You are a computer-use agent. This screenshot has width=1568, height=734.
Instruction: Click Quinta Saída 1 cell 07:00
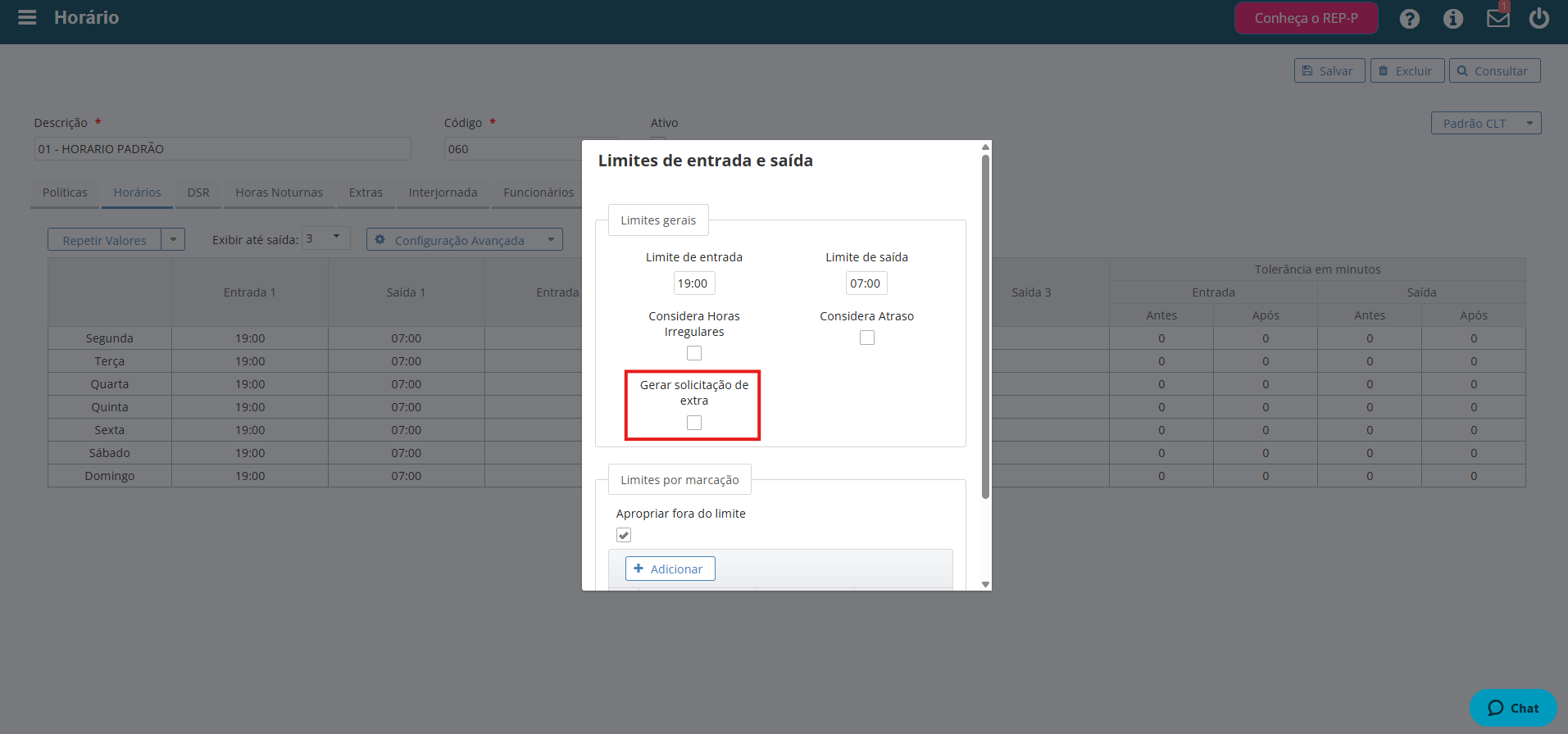point(407,407)
